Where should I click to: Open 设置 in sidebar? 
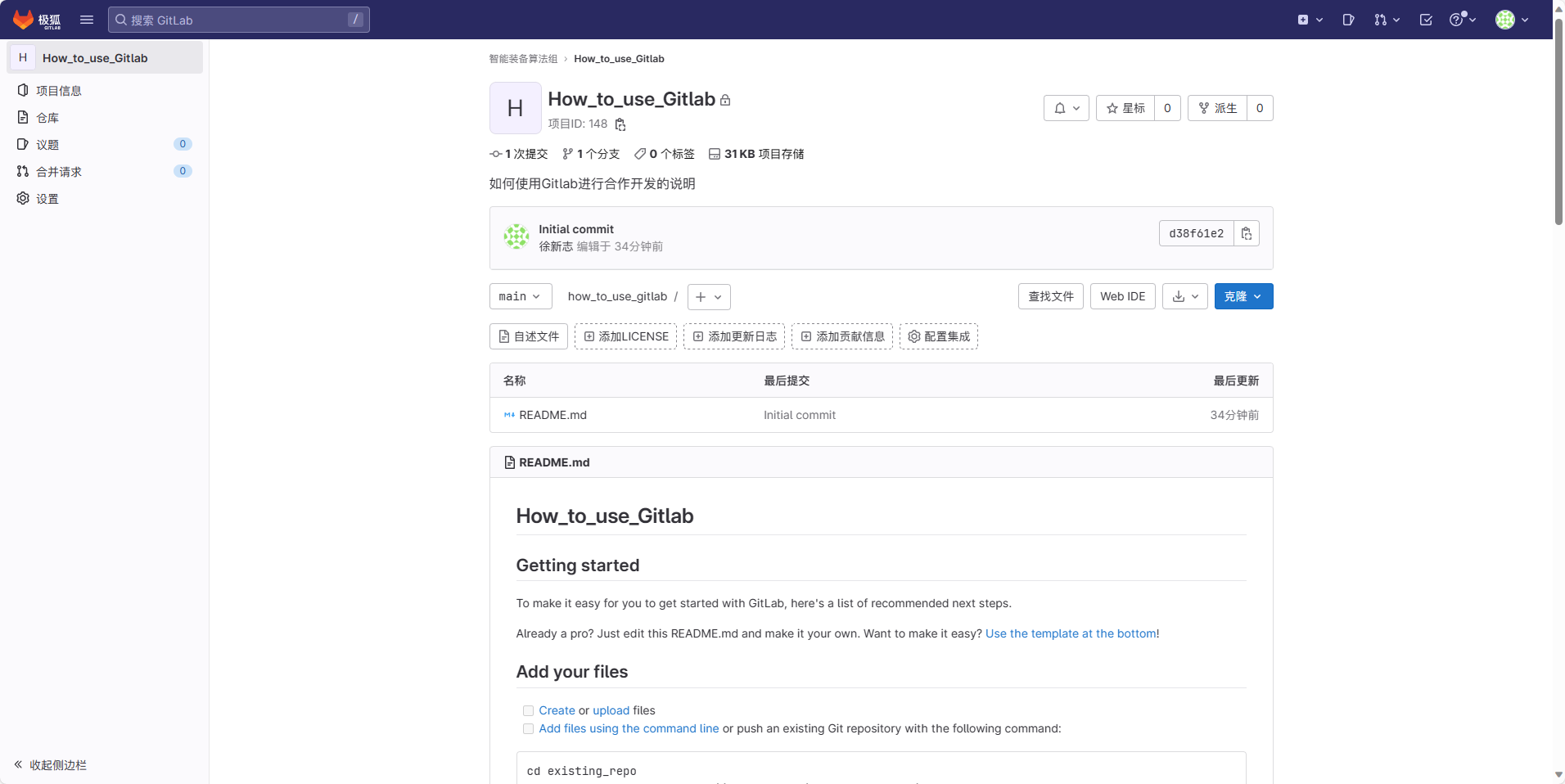105,199
